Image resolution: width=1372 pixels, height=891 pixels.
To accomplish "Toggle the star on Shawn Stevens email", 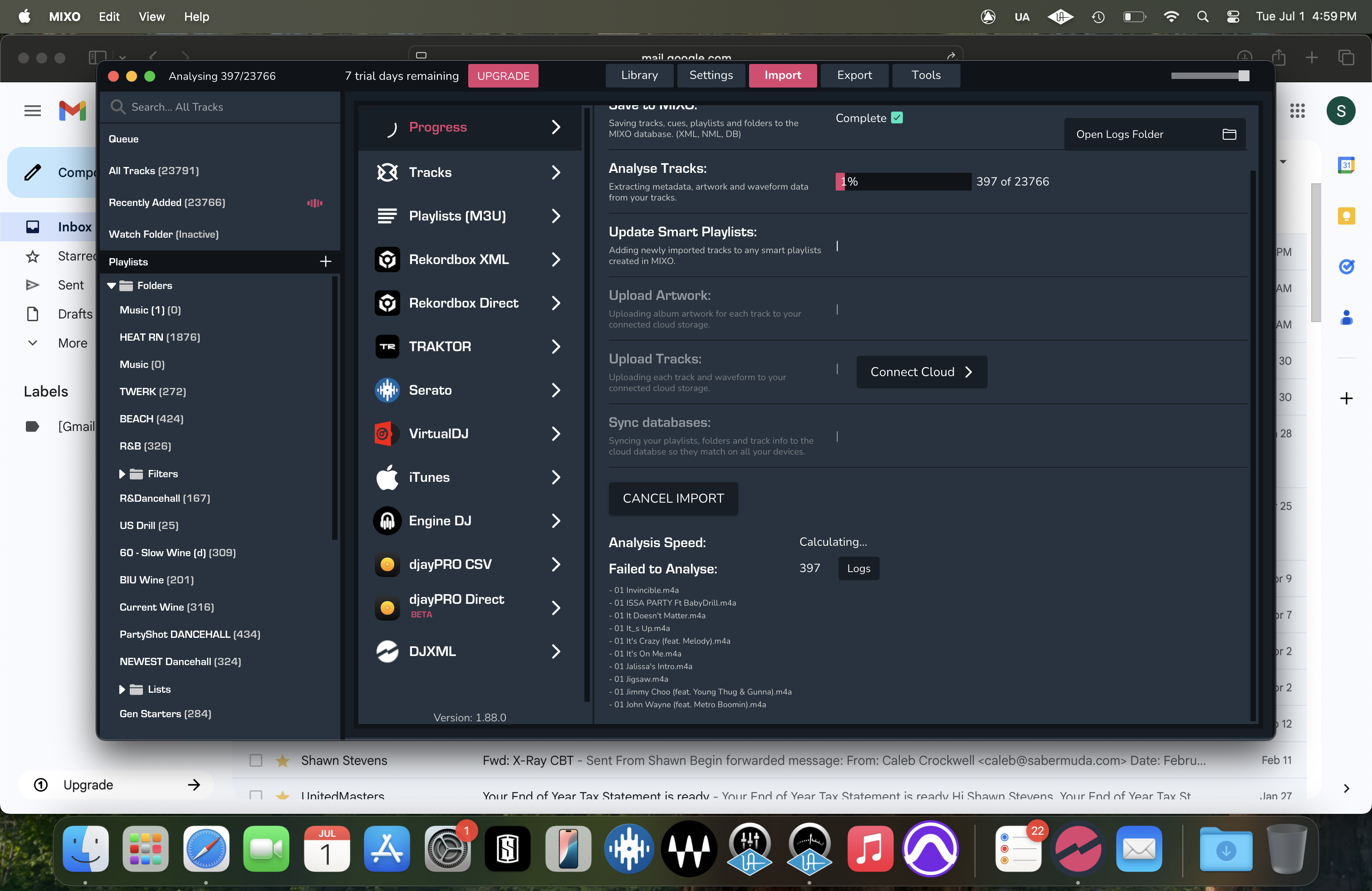I will (x=283, y=760).
